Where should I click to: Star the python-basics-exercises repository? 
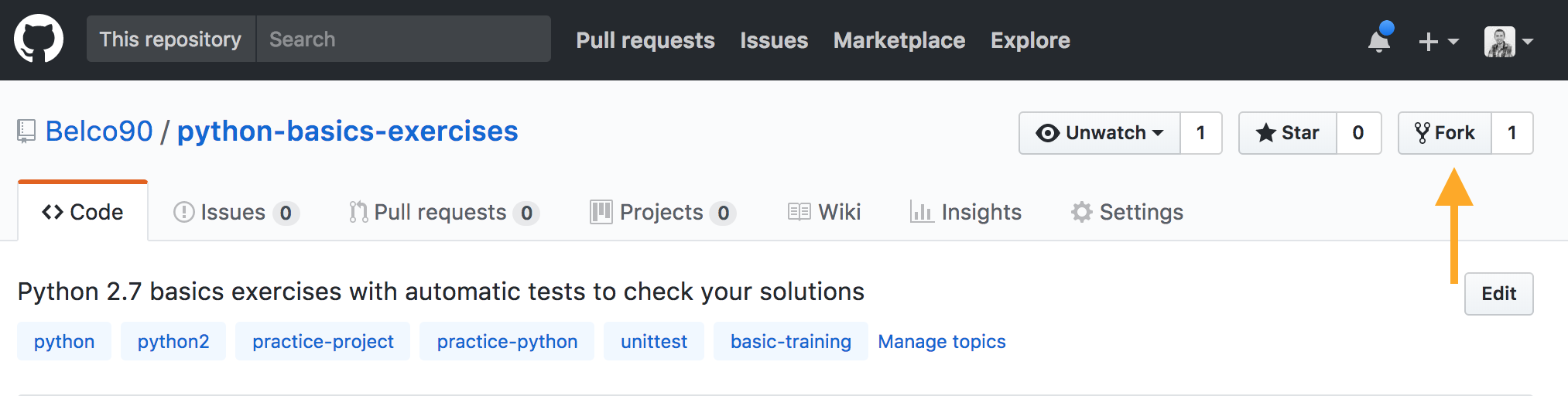1288,133
